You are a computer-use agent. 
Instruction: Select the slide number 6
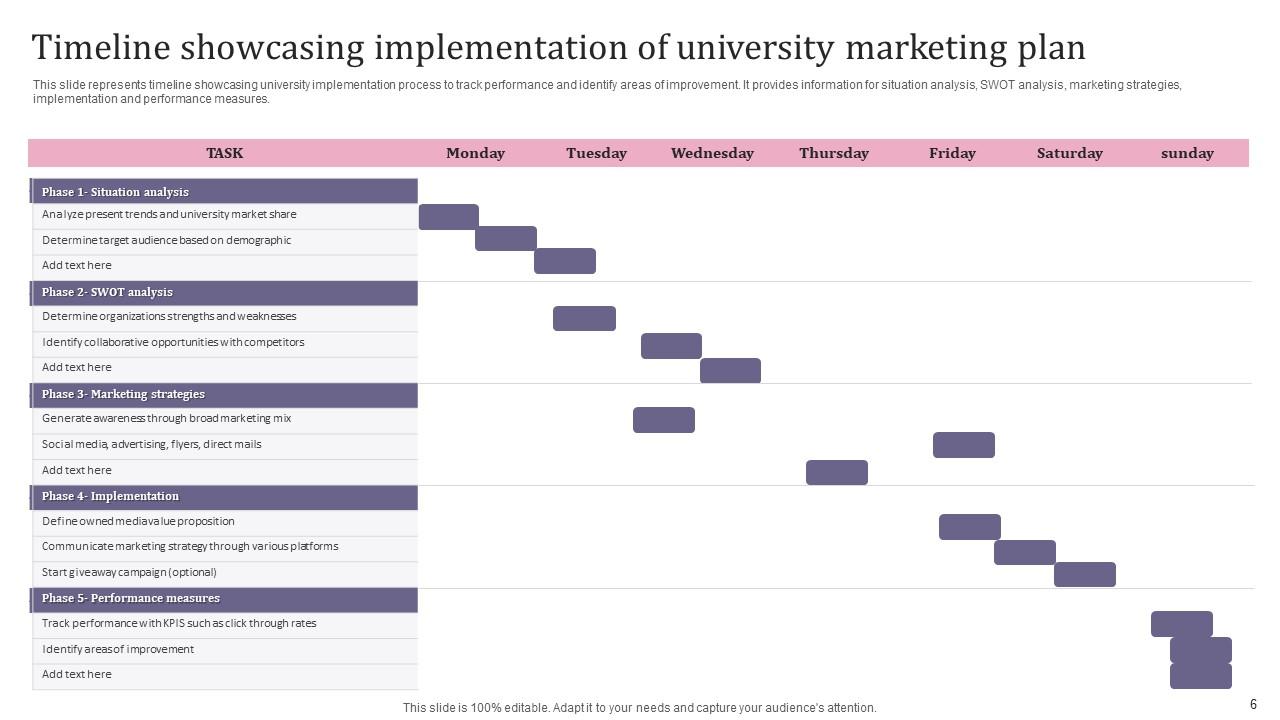1253,704
